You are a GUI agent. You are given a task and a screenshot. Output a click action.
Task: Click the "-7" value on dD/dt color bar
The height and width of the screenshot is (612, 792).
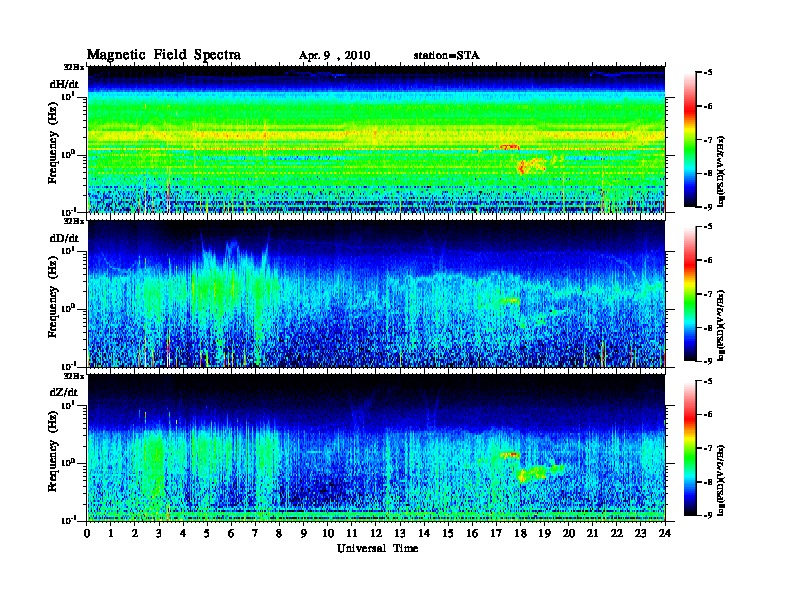tap(708, 294)
